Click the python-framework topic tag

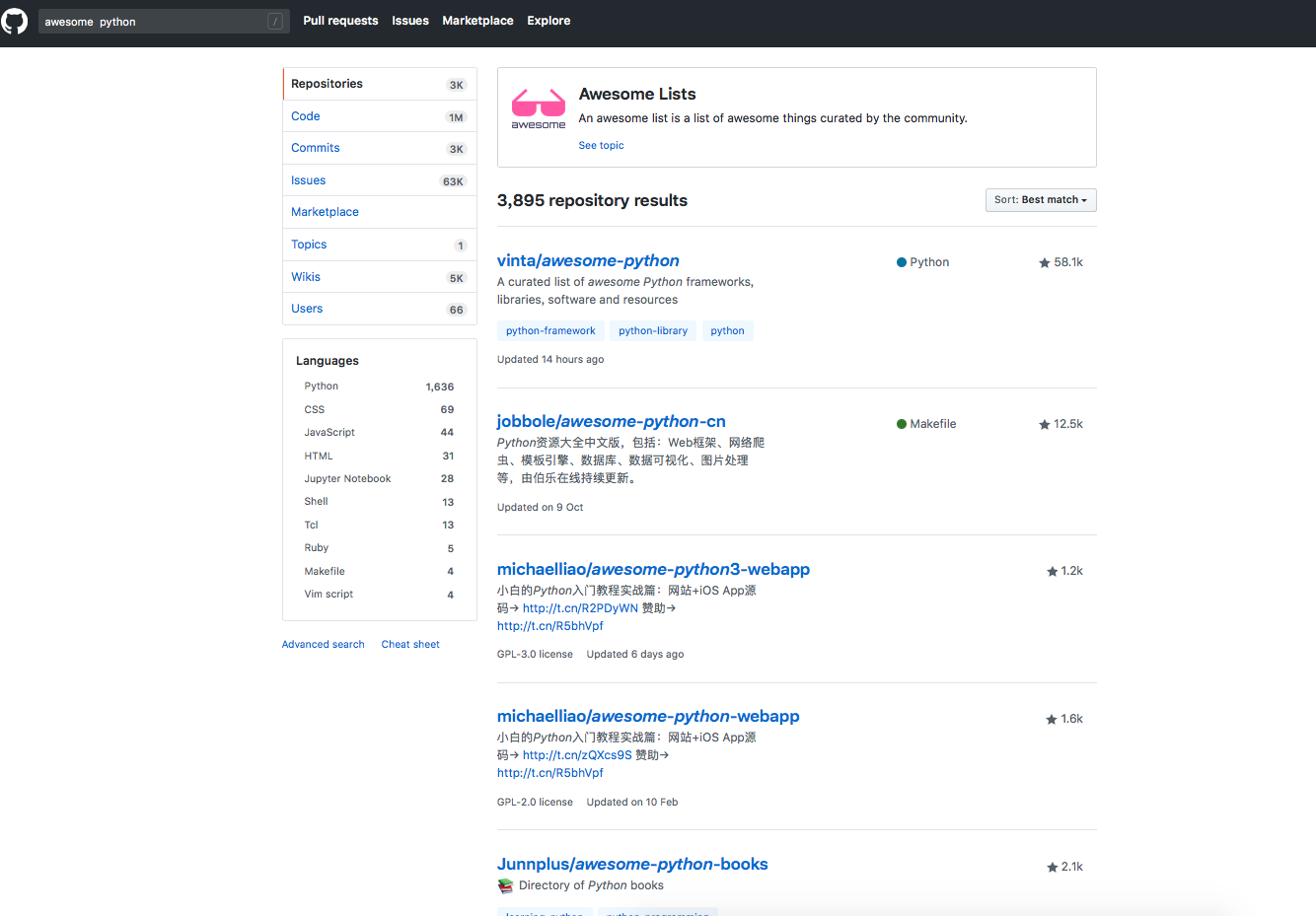[550, 331]
